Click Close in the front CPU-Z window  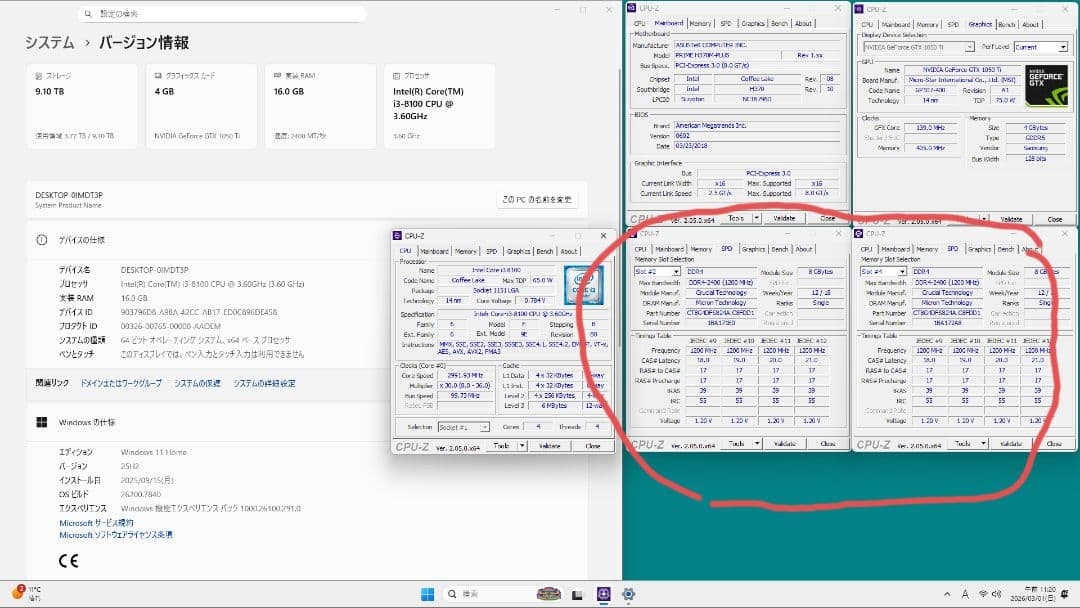coord(592,446)
